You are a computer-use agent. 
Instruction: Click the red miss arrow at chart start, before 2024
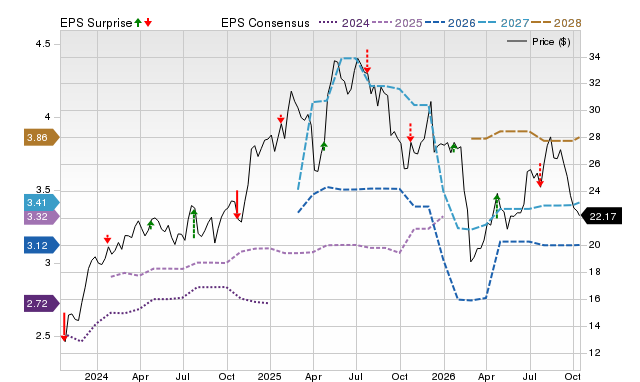64,327
